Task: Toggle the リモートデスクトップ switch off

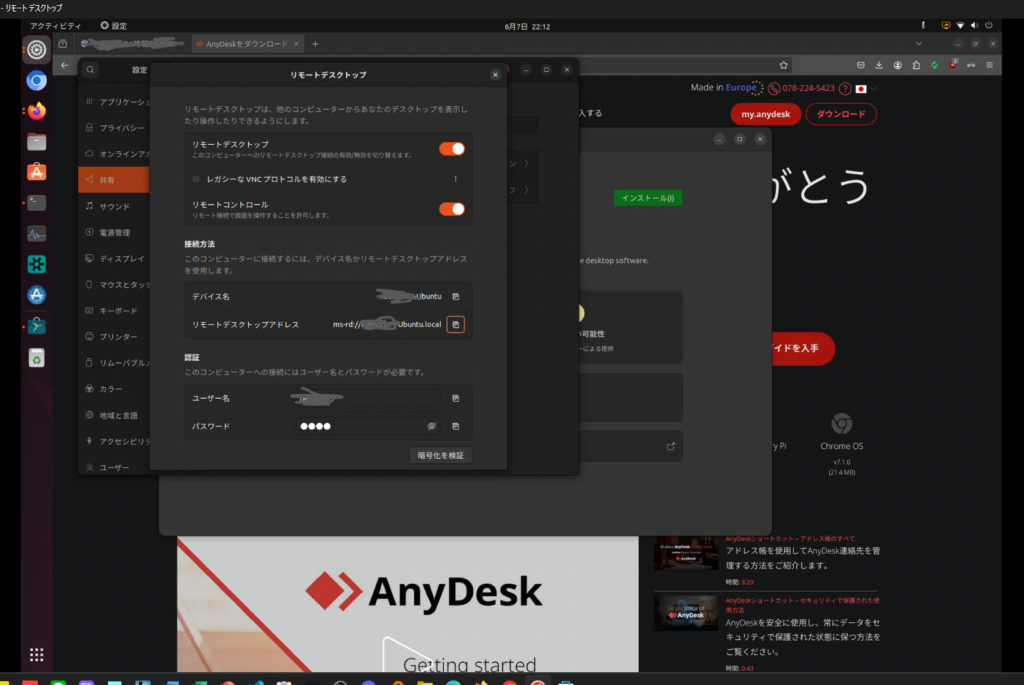Action: coord(452,149)
